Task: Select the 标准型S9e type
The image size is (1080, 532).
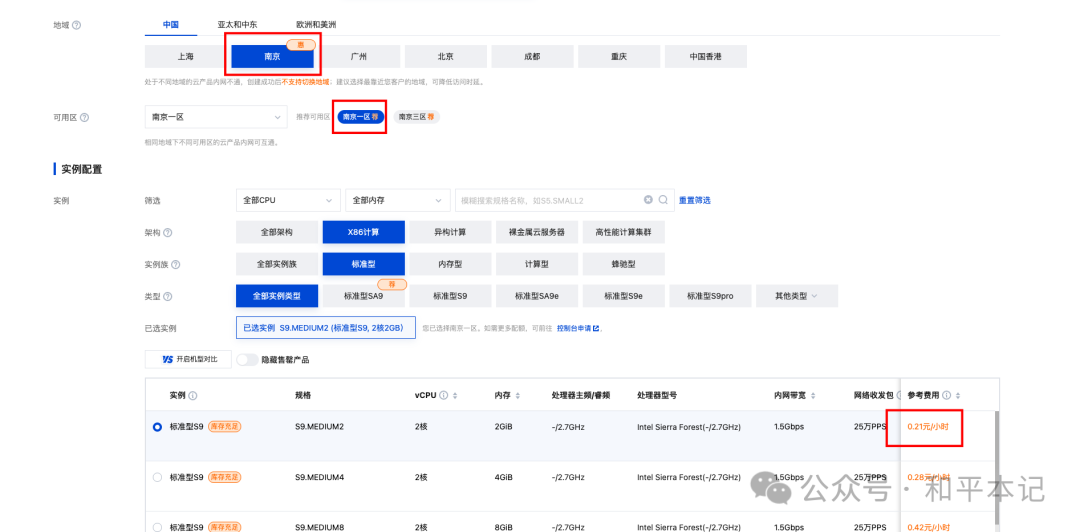Action: [624, 296]
